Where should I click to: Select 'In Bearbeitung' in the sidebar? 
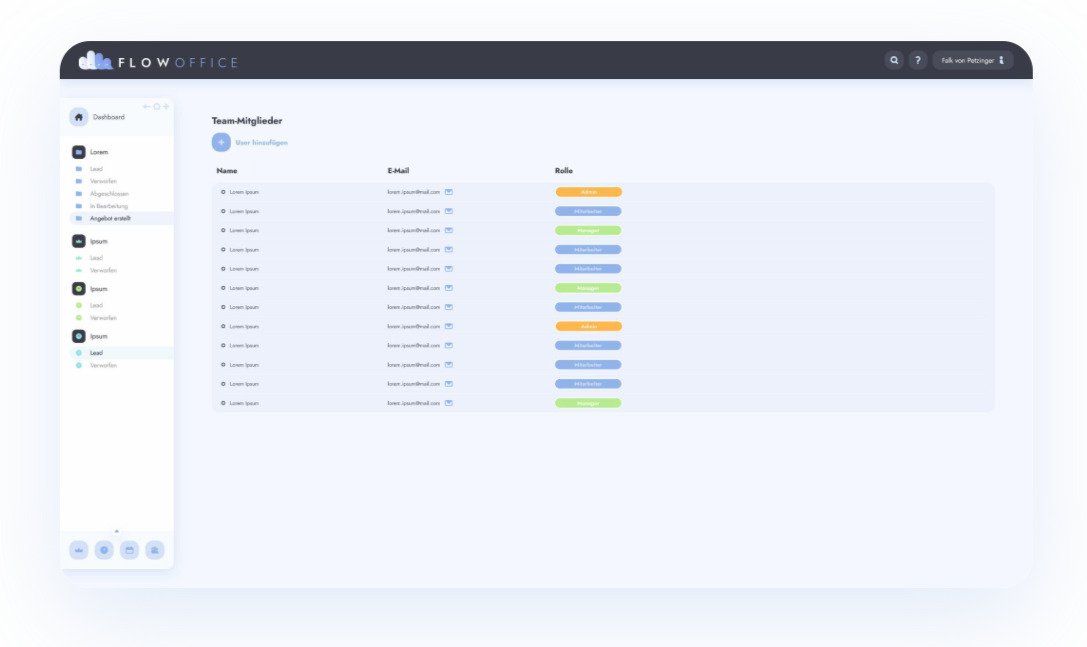107,206
